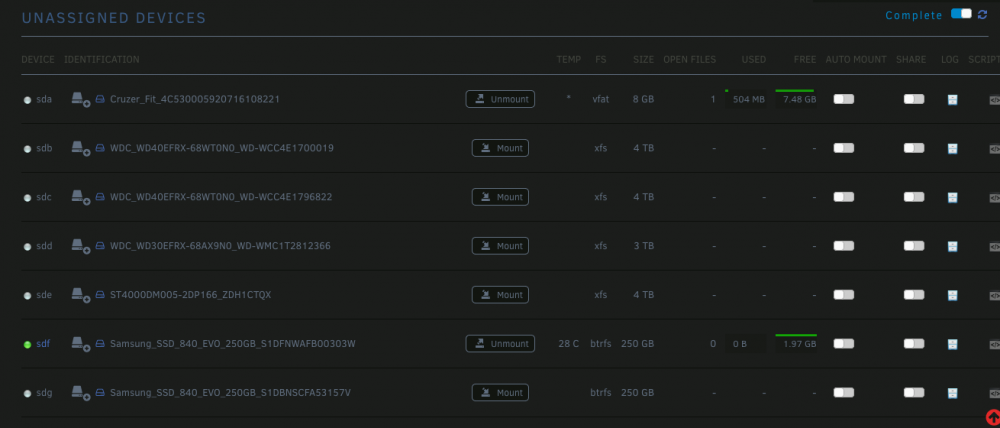The image size is (1000, 428).
Task: Select ST4000DM005-2DP166_ZDH1CTQX identification text
Action: tap(191, 295)
